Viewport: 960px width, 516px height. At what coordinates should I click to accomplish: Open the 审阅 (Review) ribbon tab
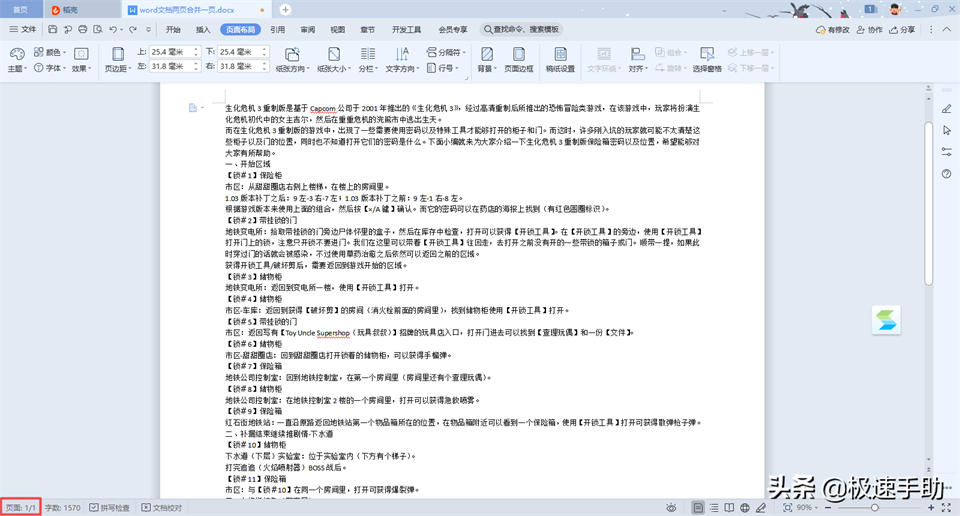pyautogui.click(x=307, y=30)
